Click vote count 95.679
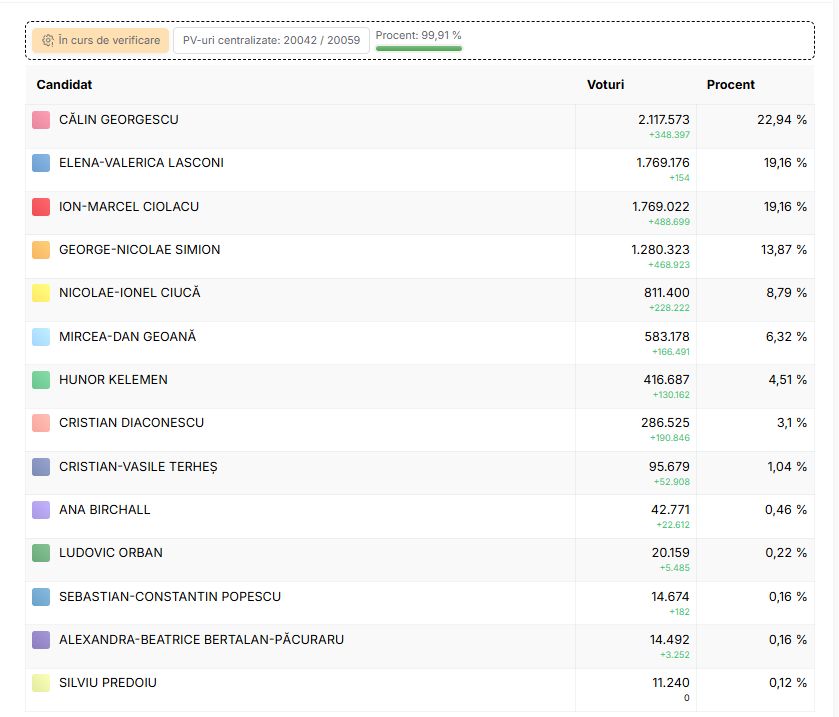 [x=669, y=467]
